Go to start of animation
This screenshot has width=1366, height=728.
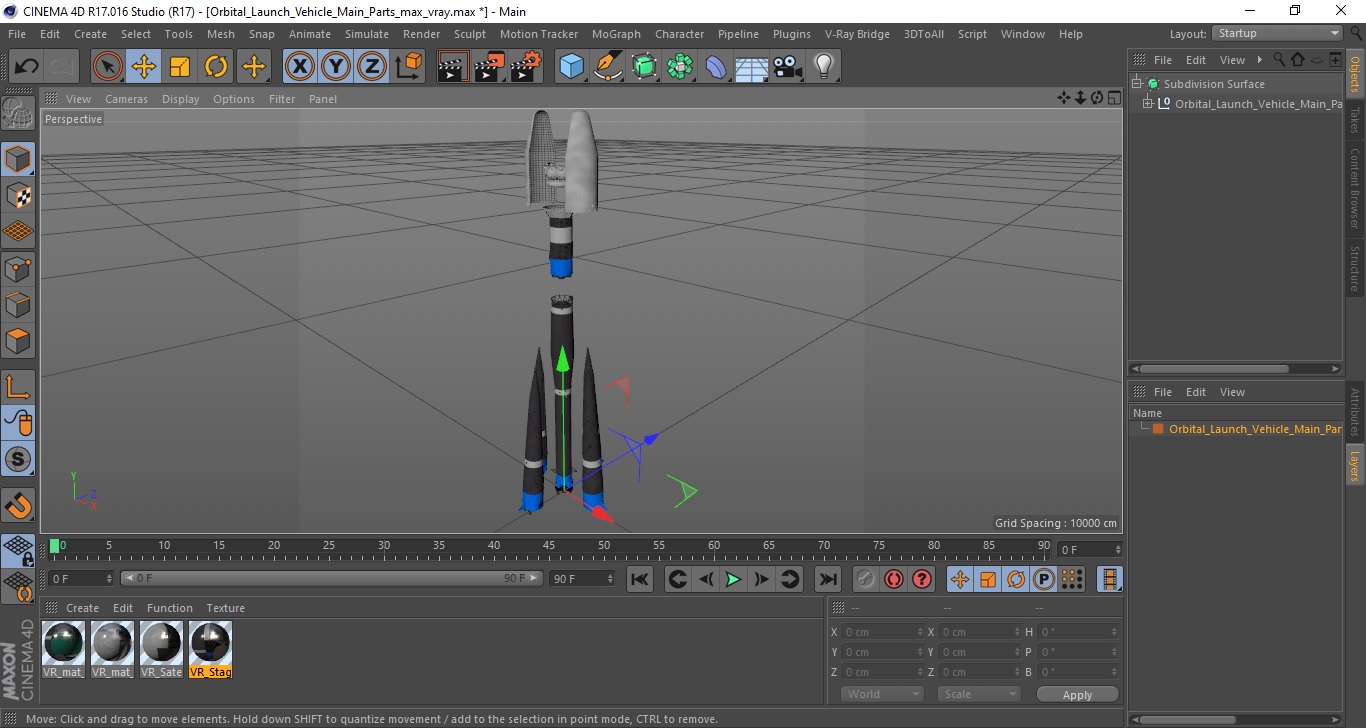pyautogui.click(x=640, y=579)
